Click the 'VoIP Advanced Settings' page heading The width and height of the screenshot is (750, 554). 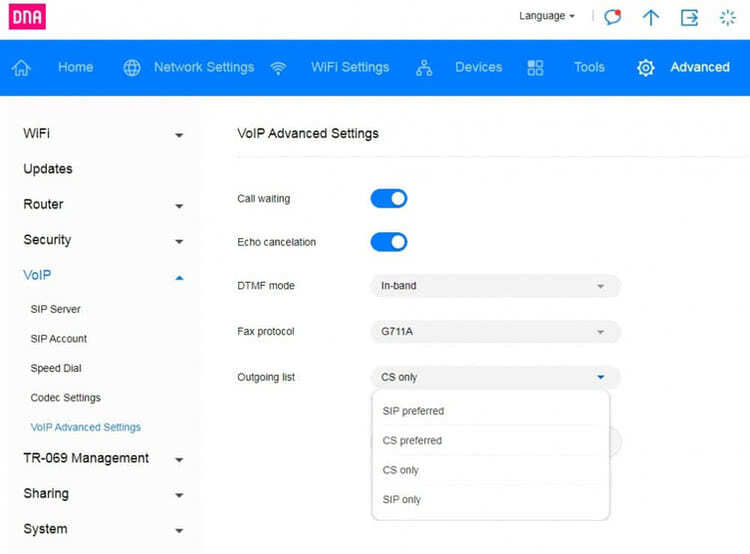click(308, 133)
